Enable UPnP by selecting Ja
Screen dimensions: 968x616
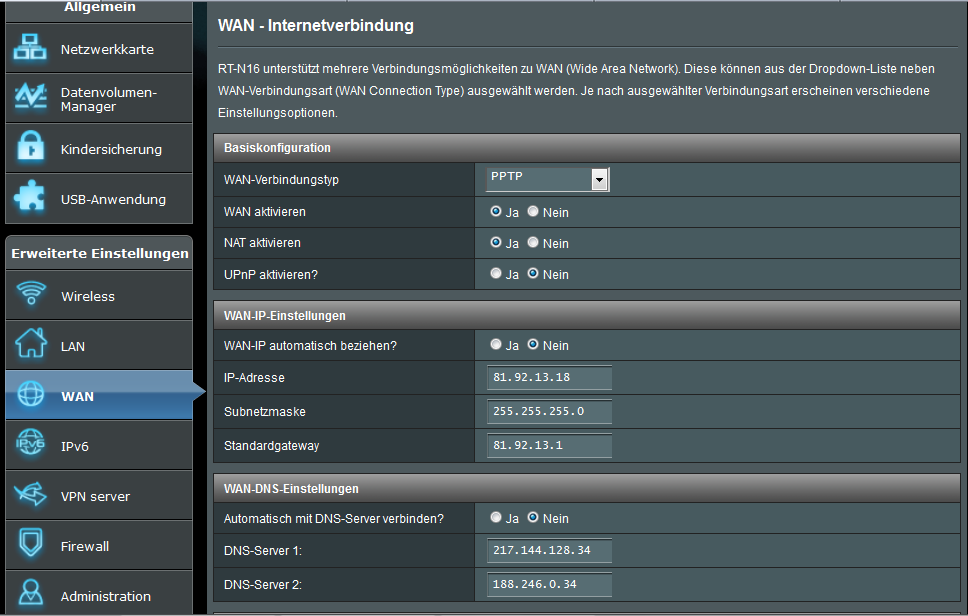pyautogui.click(x=496, y=274)
